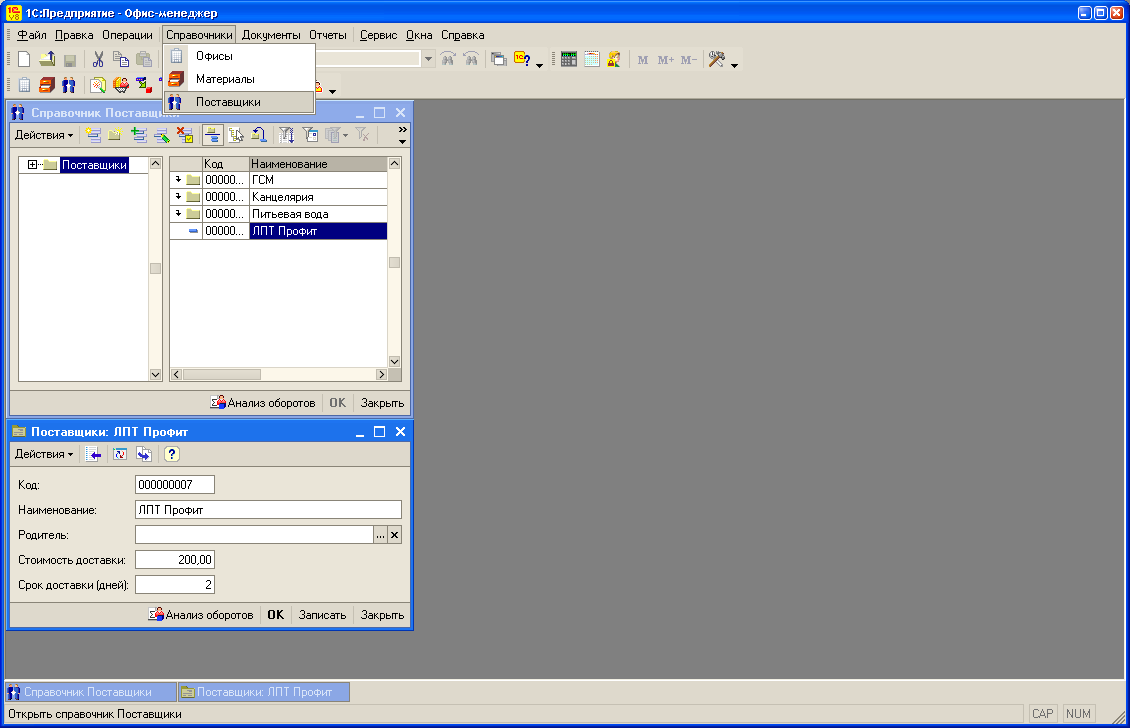Open the calendar icon
The width and height of the screenshot is (1130, 728).
(592, 59)
